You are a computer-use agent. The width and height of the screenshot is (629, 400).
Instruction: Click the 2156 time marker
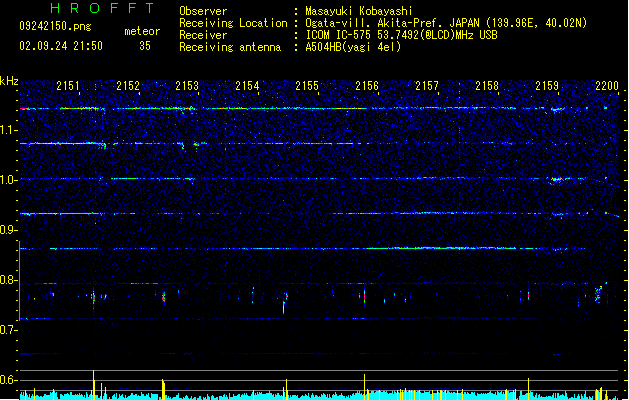(x=367, y=86)
